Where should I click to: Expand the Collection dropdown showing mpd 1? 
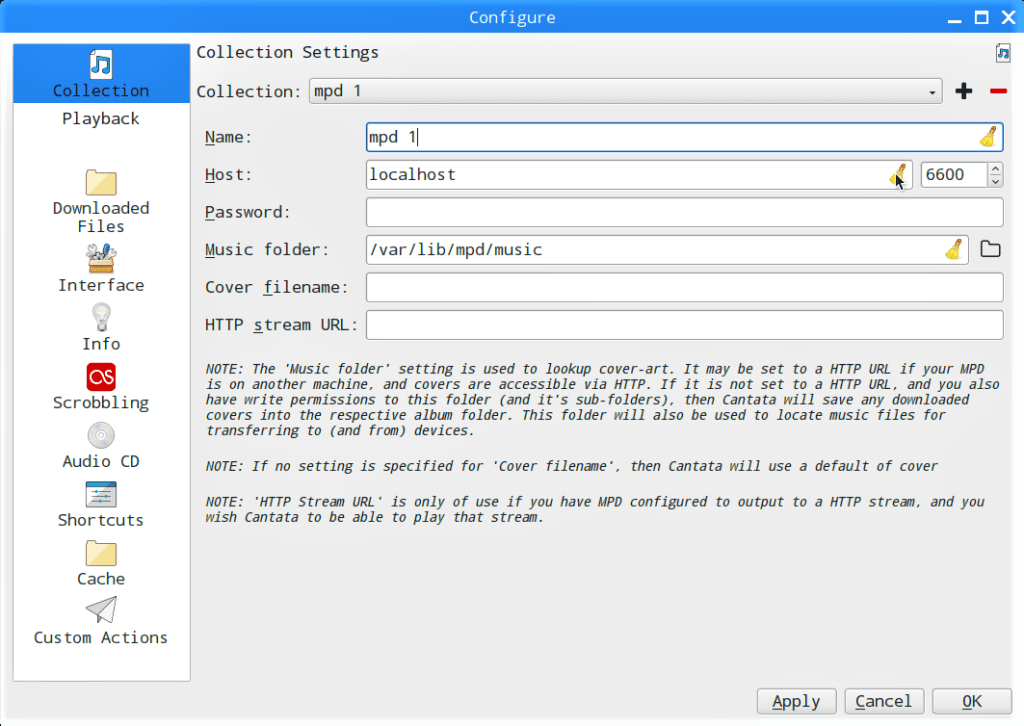click(x=625, y=91)
